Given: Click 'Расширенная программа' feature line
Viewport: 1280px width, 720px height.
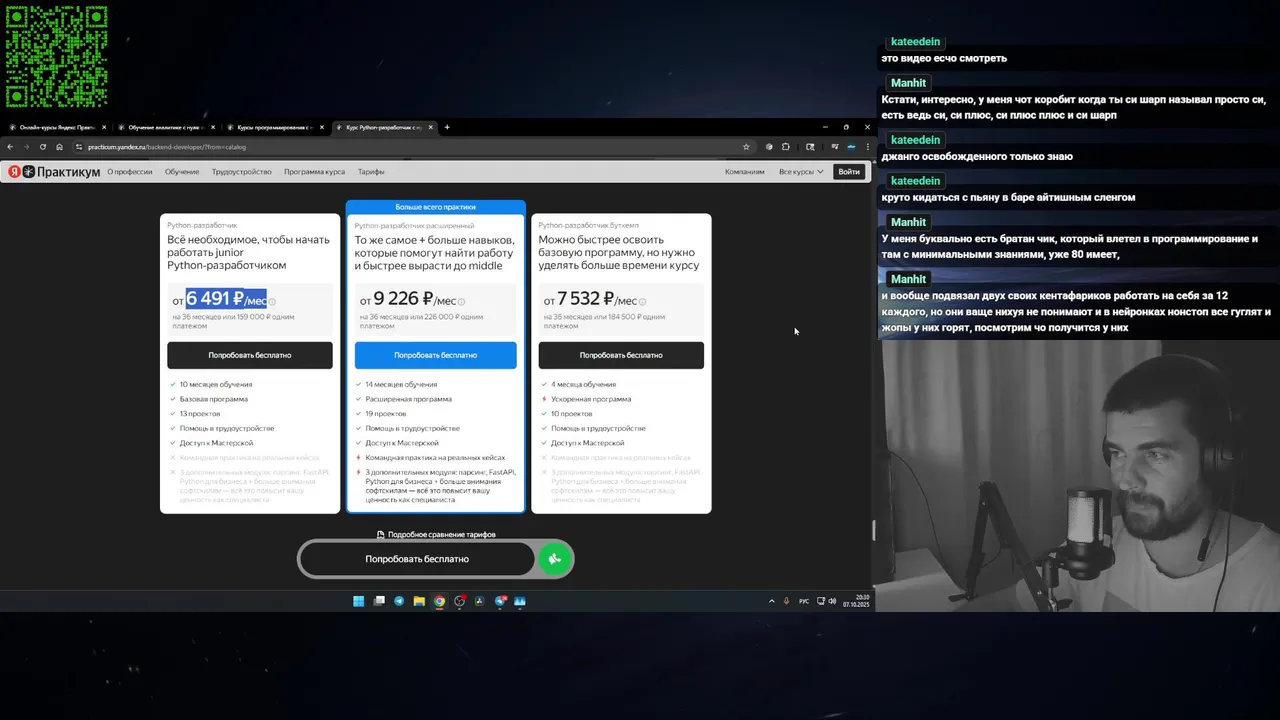Looking at the screenshot, I should [x=408, y=399].
